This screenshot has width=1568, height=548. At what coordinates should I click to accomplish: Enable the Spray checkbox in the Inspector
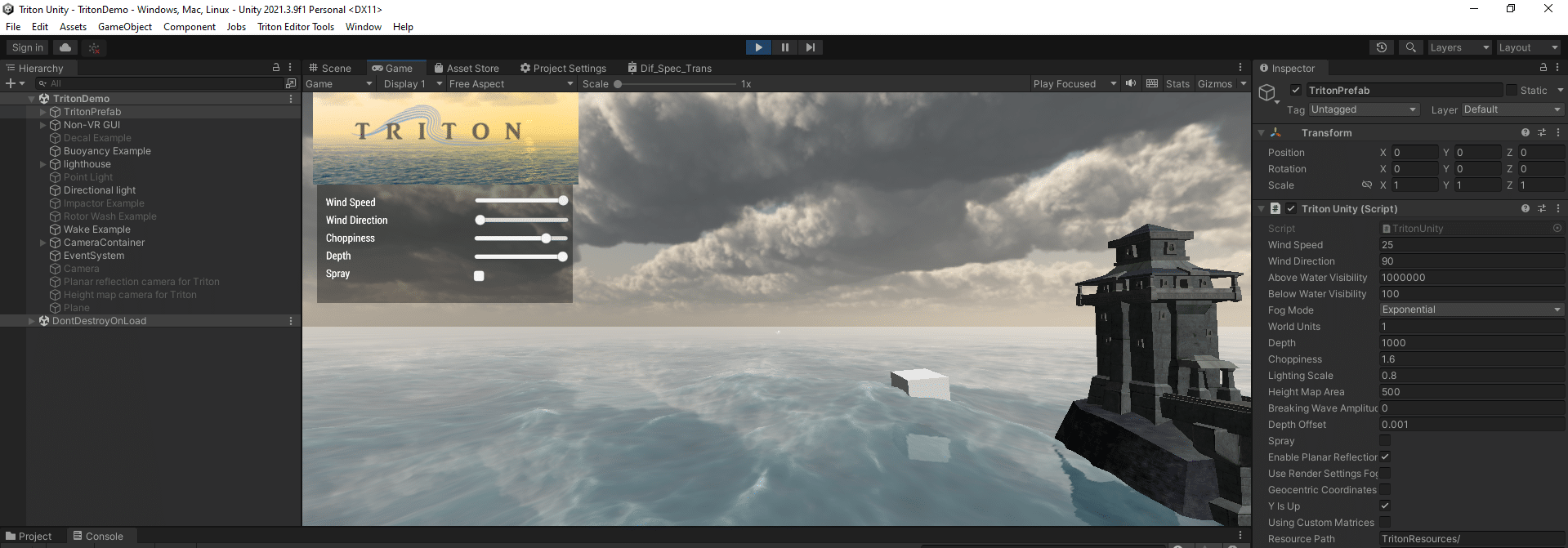pos(1385,441)
